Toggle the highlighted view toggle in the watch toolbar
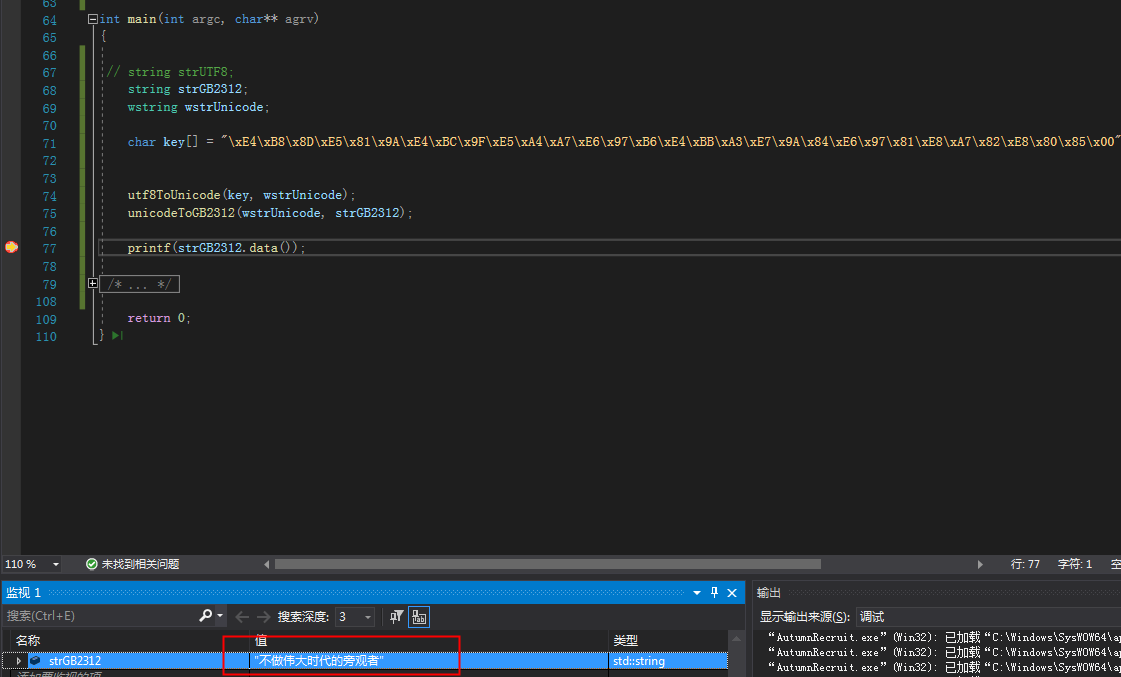Image resolution: width=1121 pixels, height=677 pixels. (x=419, y=616)
